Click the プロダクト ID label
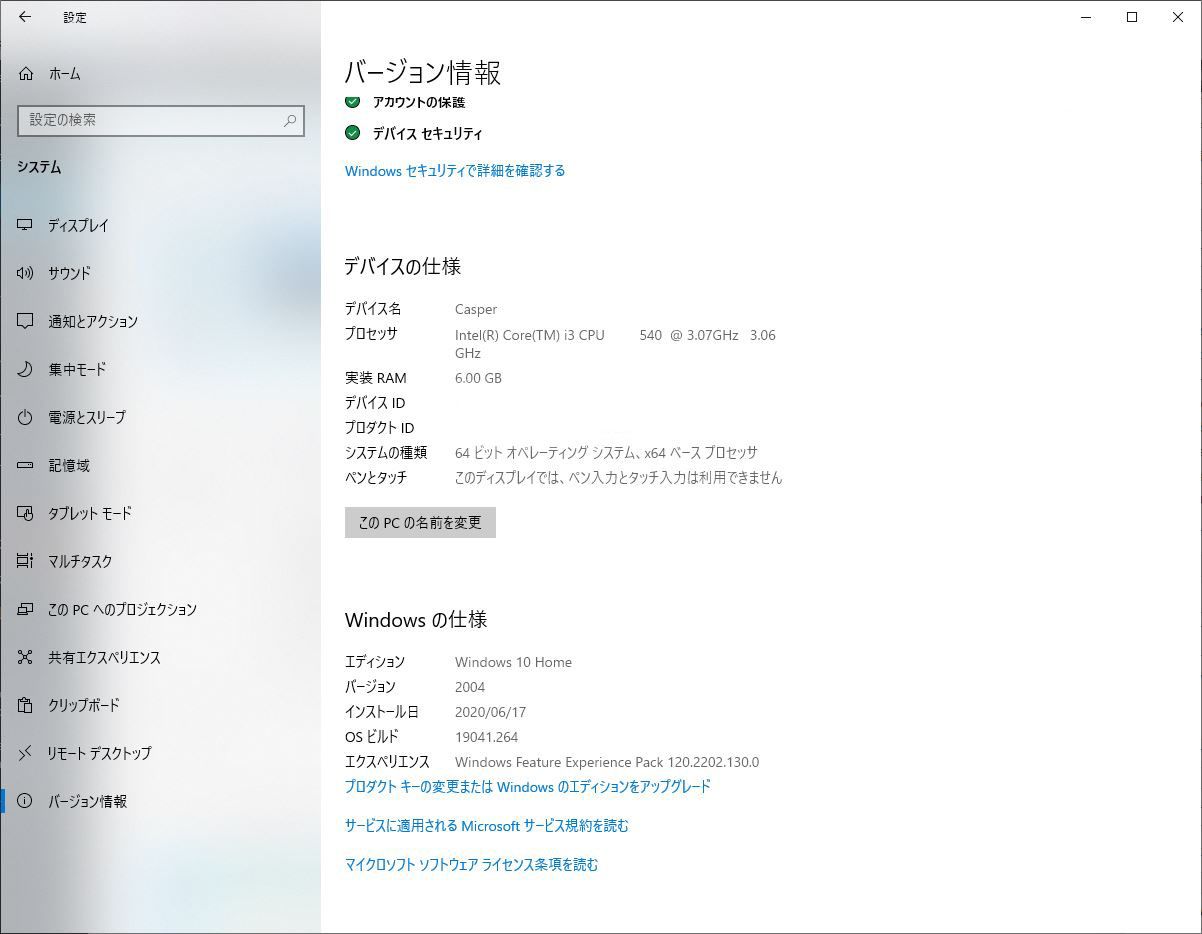1202x934 pixels. [379, 428]
